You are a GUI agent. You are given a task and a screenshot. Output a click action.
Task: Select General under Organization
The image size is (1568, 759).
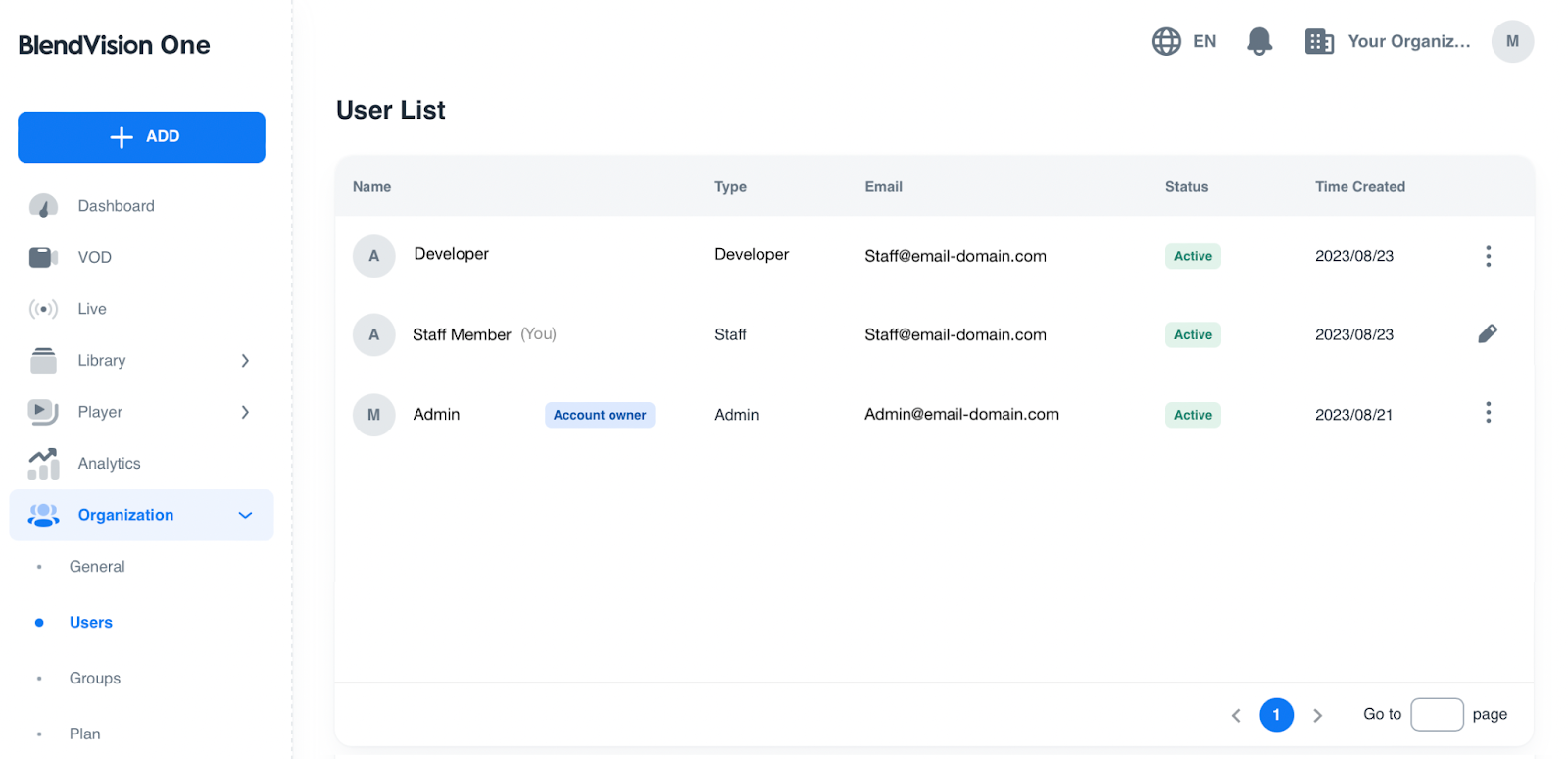coord(97,567)
